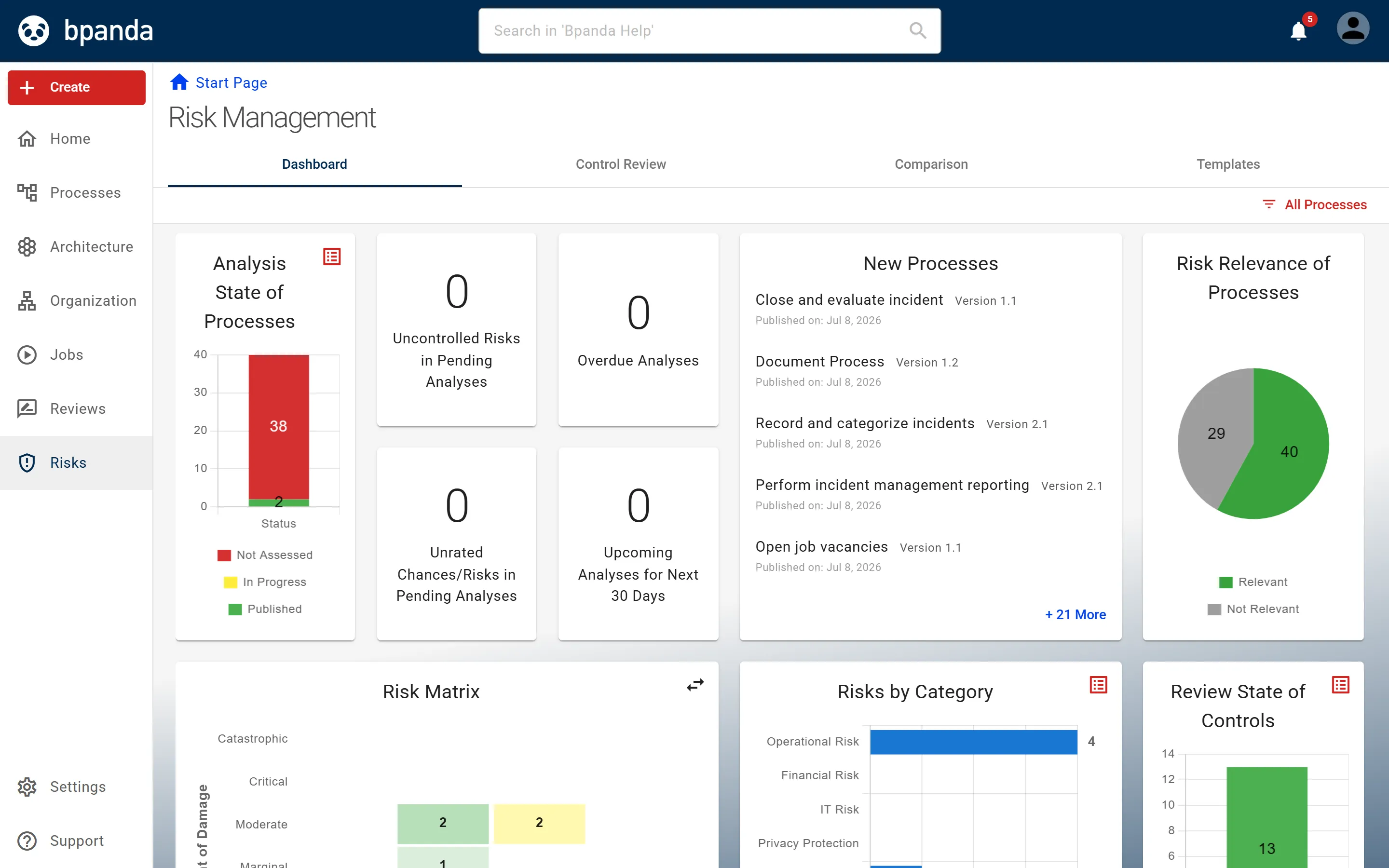Screen dimensions: 1389x868
Task: Open Processes in the sidebar
Action: [x=76, y=193]
